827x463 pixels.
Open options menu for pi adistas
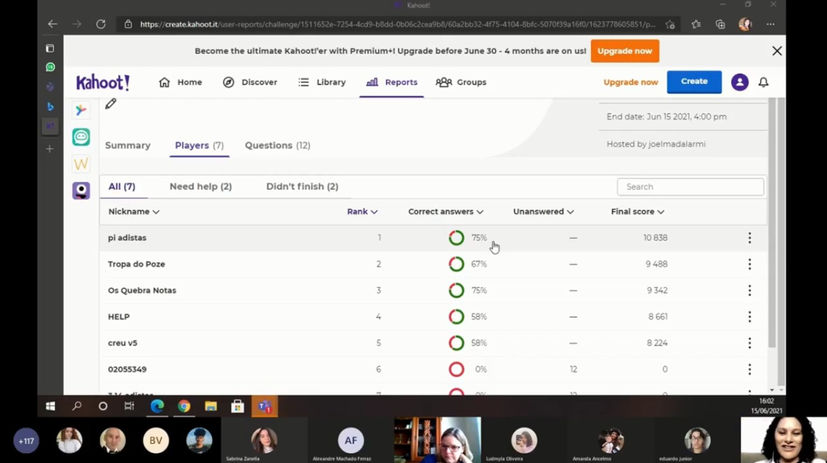[x=749, y=238]
